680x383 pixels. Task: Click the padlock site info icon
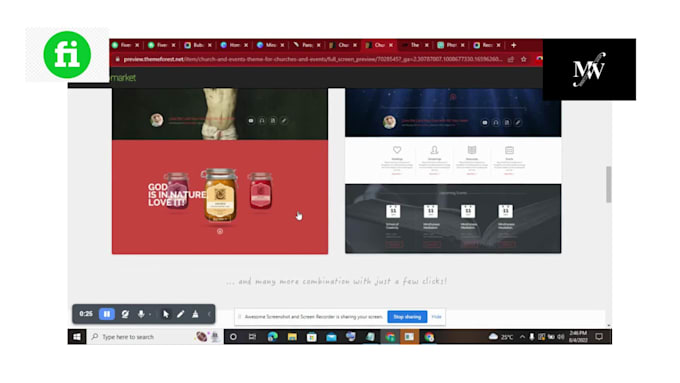pos(117,59)
